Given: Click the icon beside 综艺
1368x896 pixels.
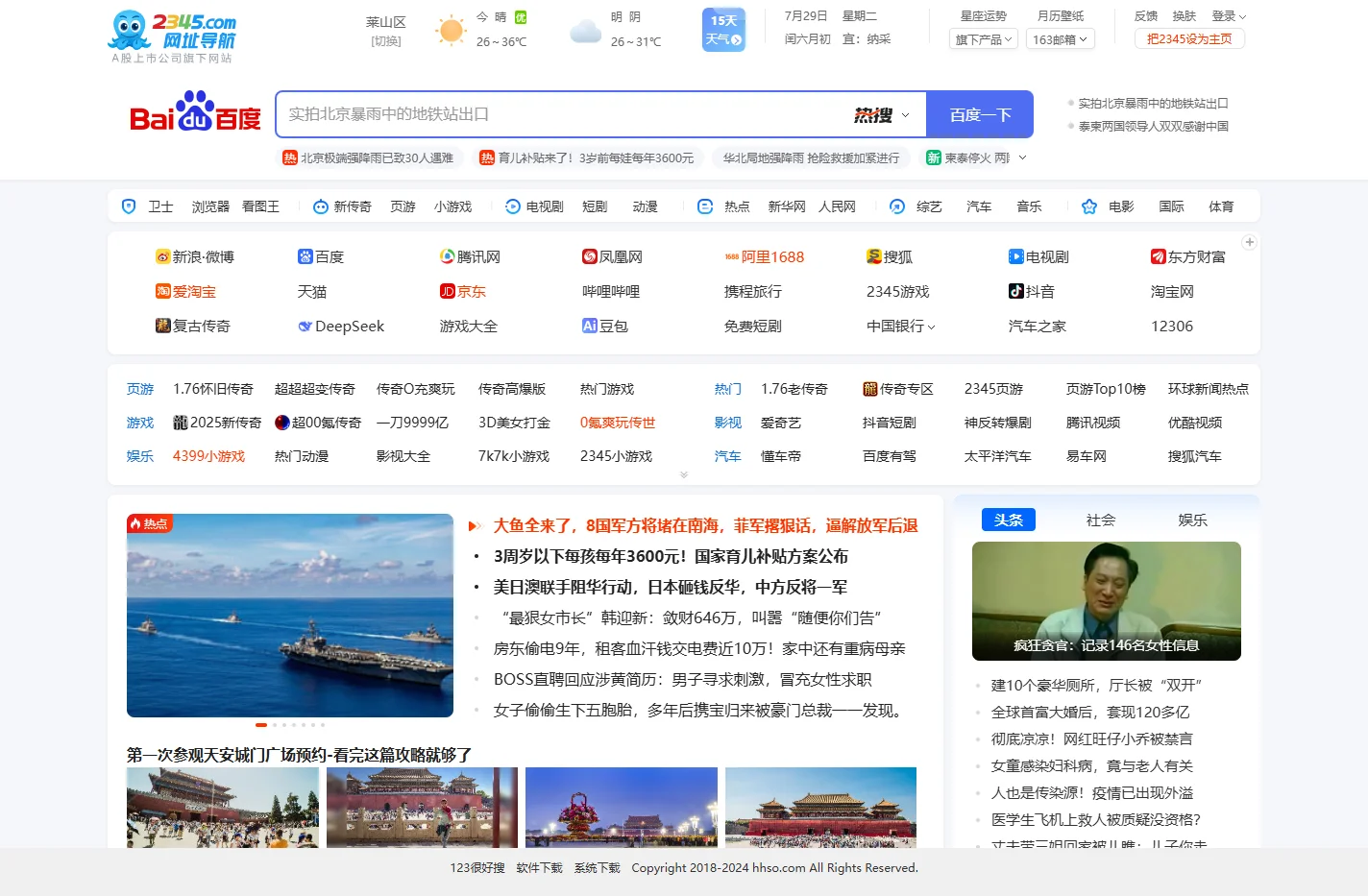Looking at the screenshot, I should 897,206.
